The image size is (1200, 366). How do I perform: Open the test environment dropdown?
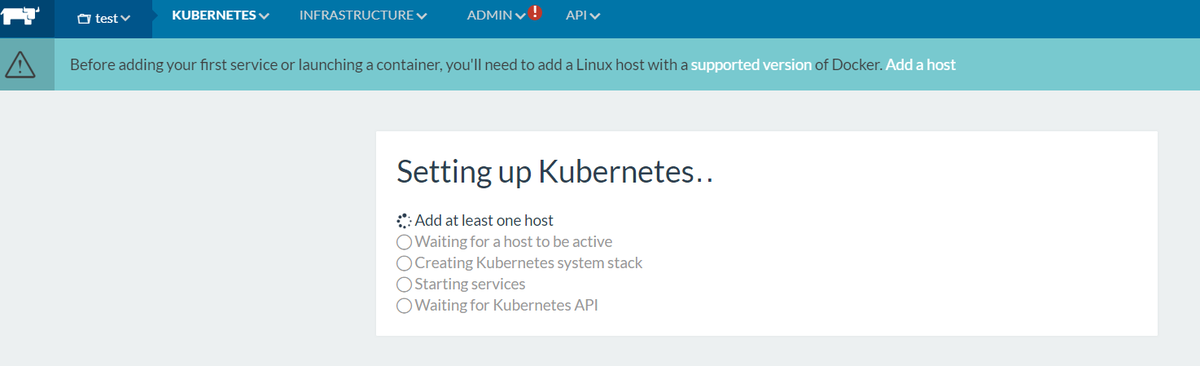click(x=104, y=18)
